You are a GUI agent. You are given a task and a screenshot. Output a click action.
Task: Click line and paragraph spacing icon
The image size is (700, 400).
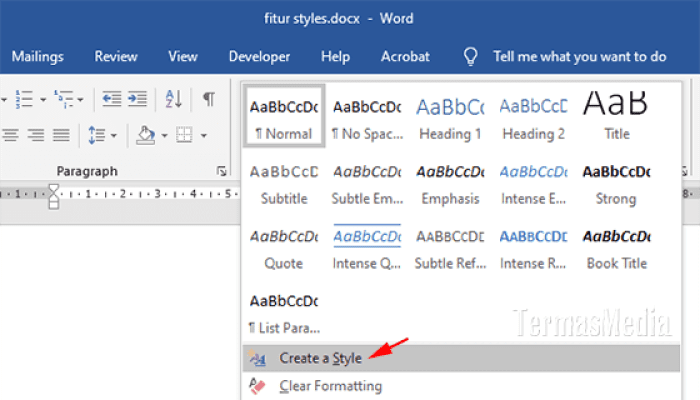96,135
